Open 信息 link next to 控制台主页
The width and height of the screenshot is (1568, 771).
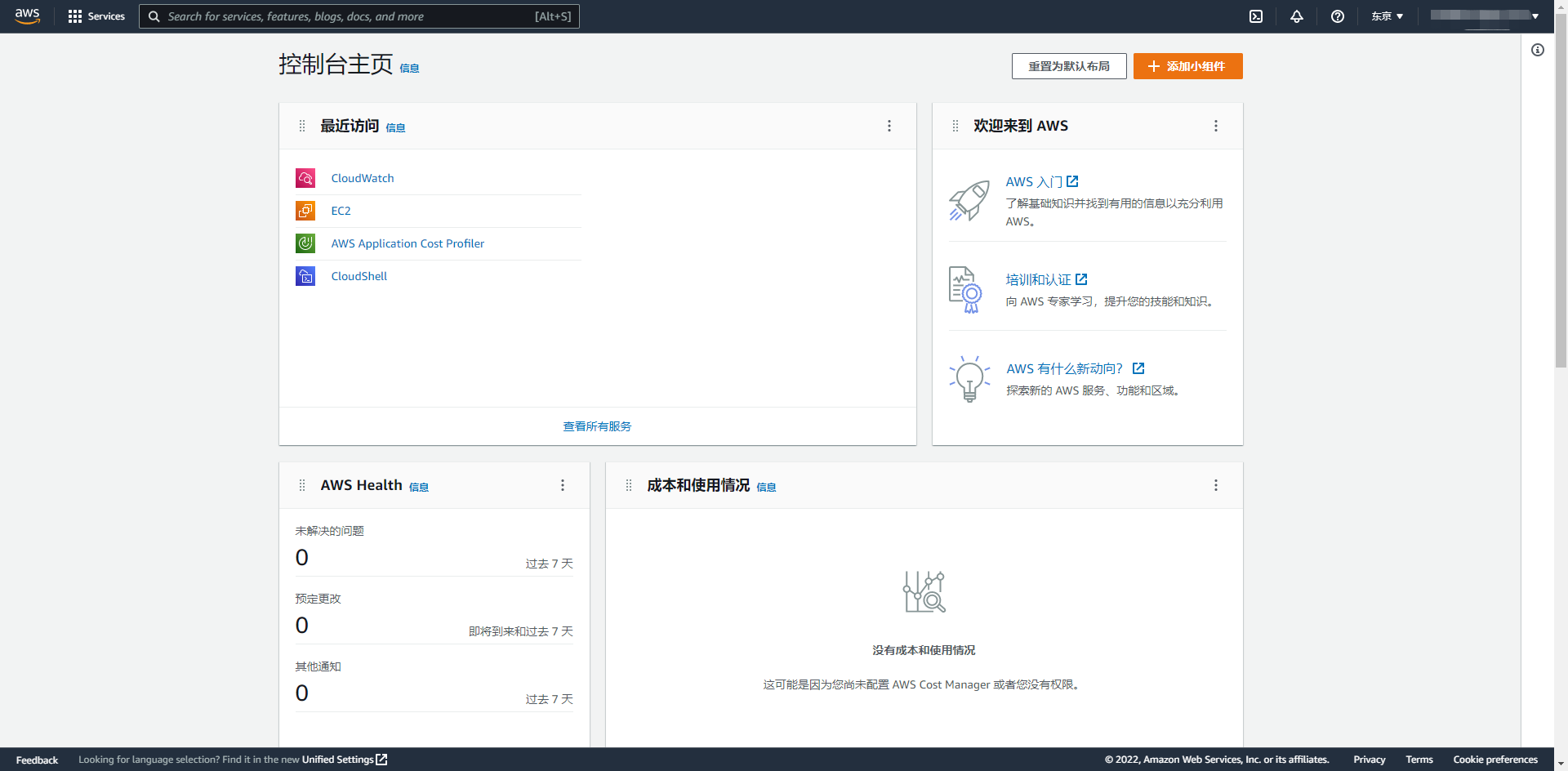click(409, 69)
